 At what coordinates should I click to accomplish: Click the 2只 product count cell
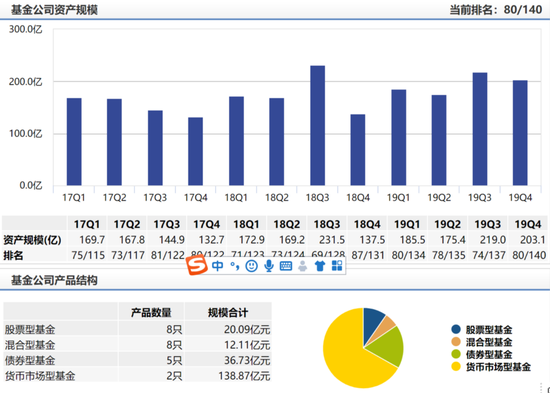coord(174,376)
